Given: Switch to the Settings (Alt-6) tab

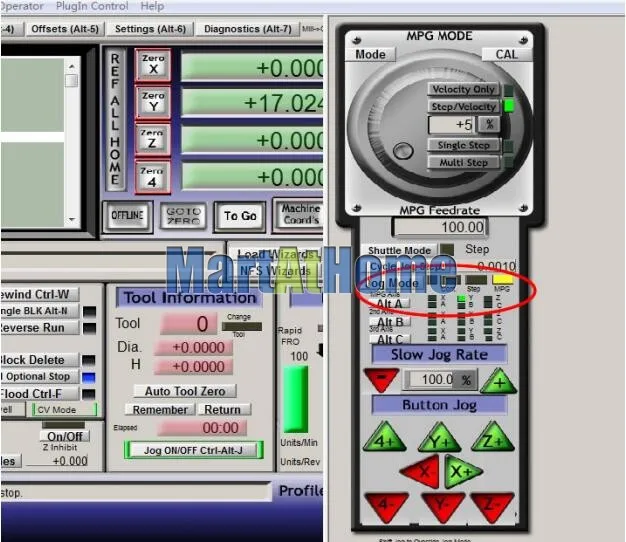Looking at the screenshot, I should pyautogui.click(x=151, y=29).
